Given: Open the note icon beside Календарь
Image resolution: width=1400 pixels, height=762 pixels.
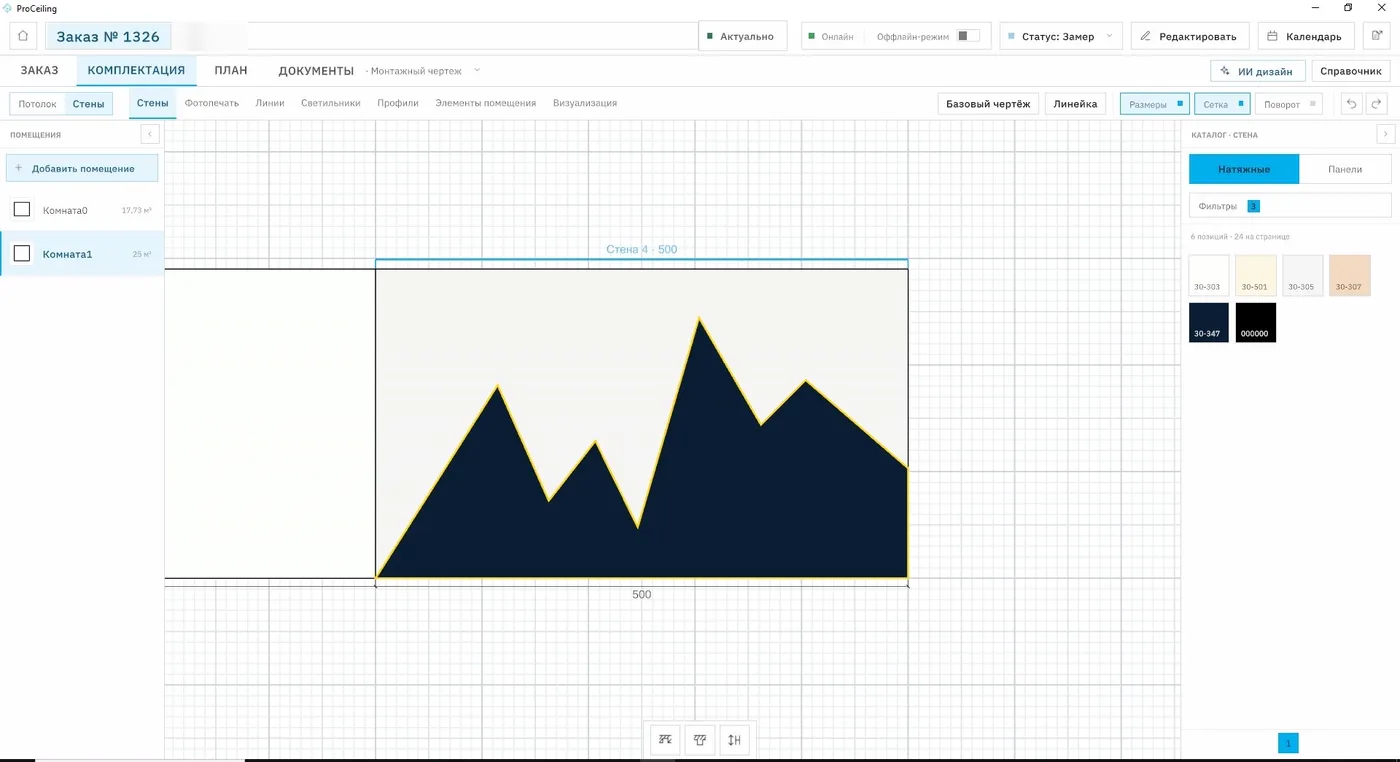Looking at the screenshot, I should [1376, 36].
